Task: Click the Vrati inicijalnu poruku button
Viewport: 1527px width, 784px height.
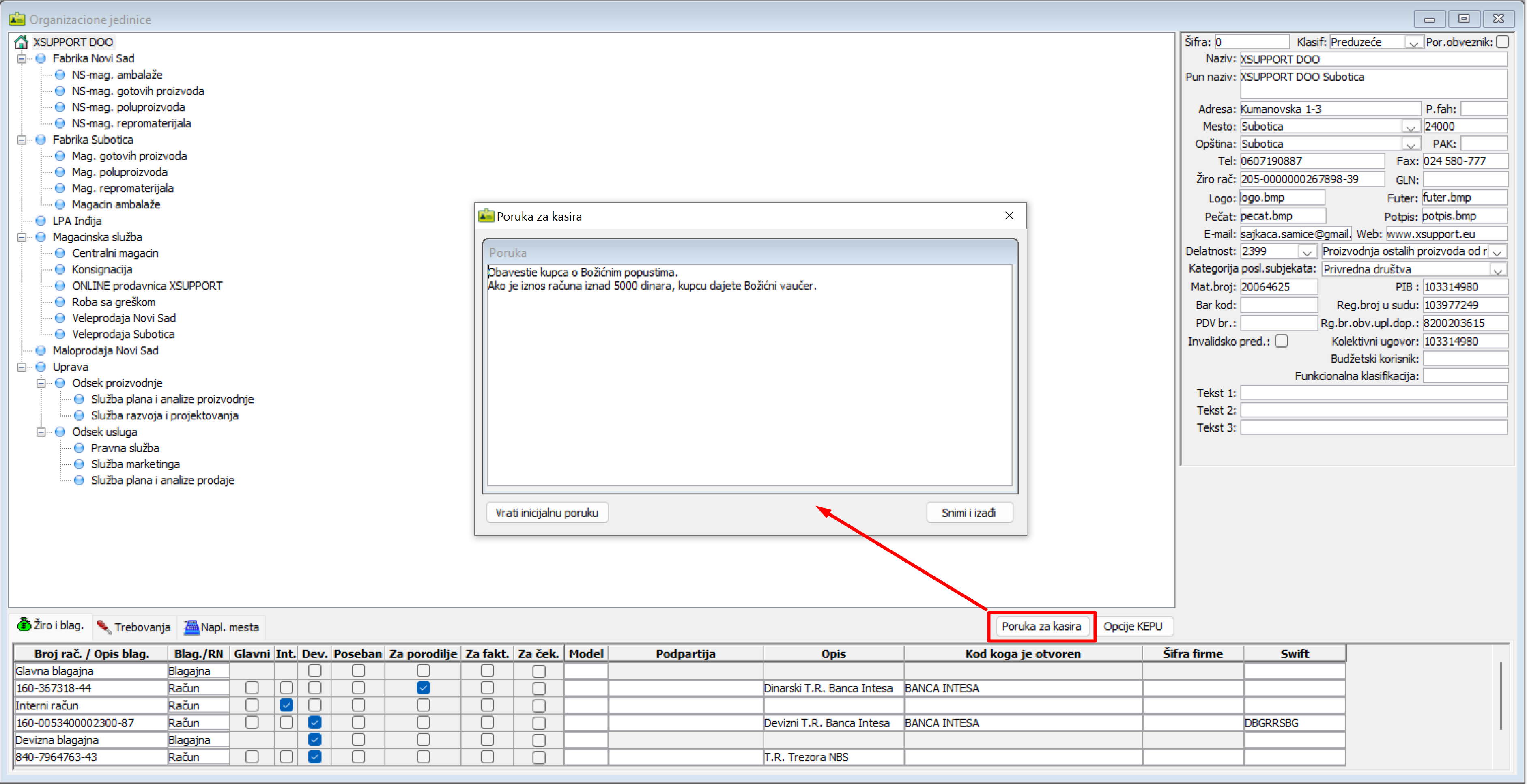Action: 546,513
